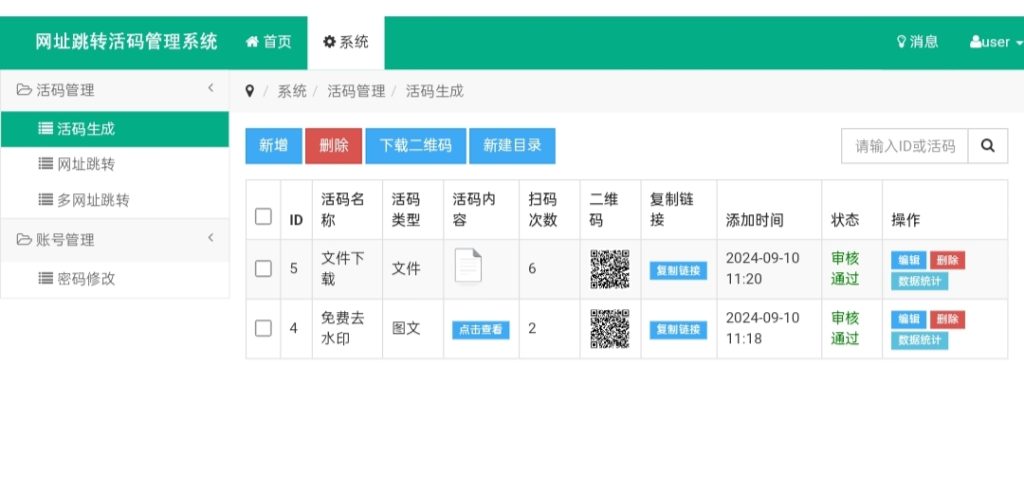Click the ID or 活码 search input field
The width and height of the screenshot is (1024, 477).
point(905,146)
